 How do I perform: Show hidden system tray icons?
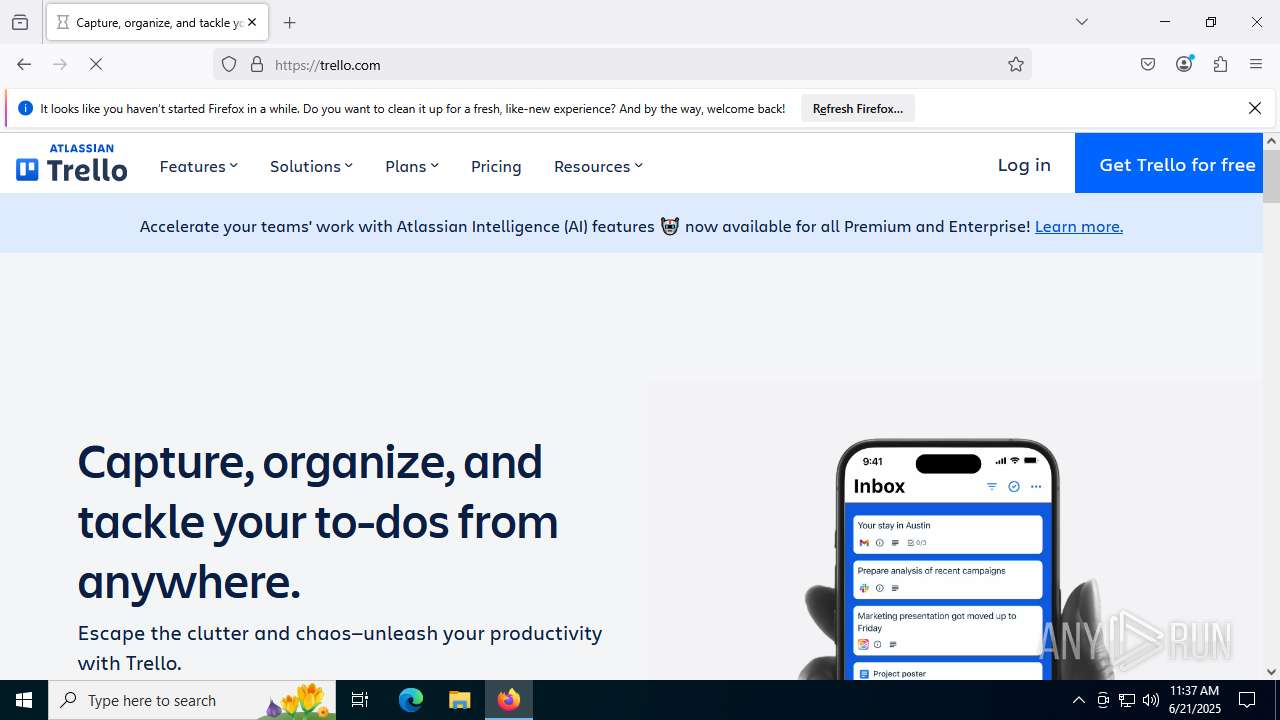click(1078, 700)
